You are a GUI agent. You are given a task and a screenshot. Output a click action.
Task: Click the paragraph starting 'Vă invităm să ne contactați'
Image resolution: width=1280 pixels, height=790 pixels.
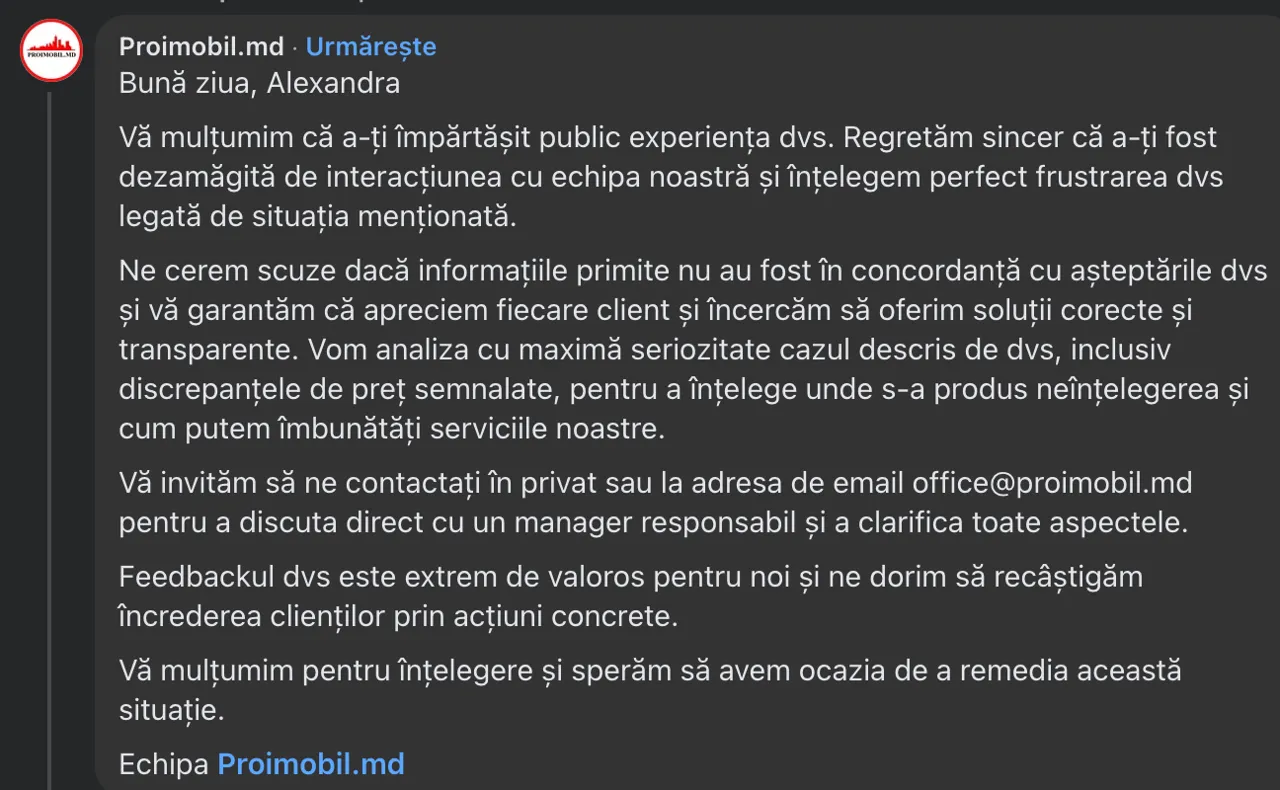pos(656,503)
